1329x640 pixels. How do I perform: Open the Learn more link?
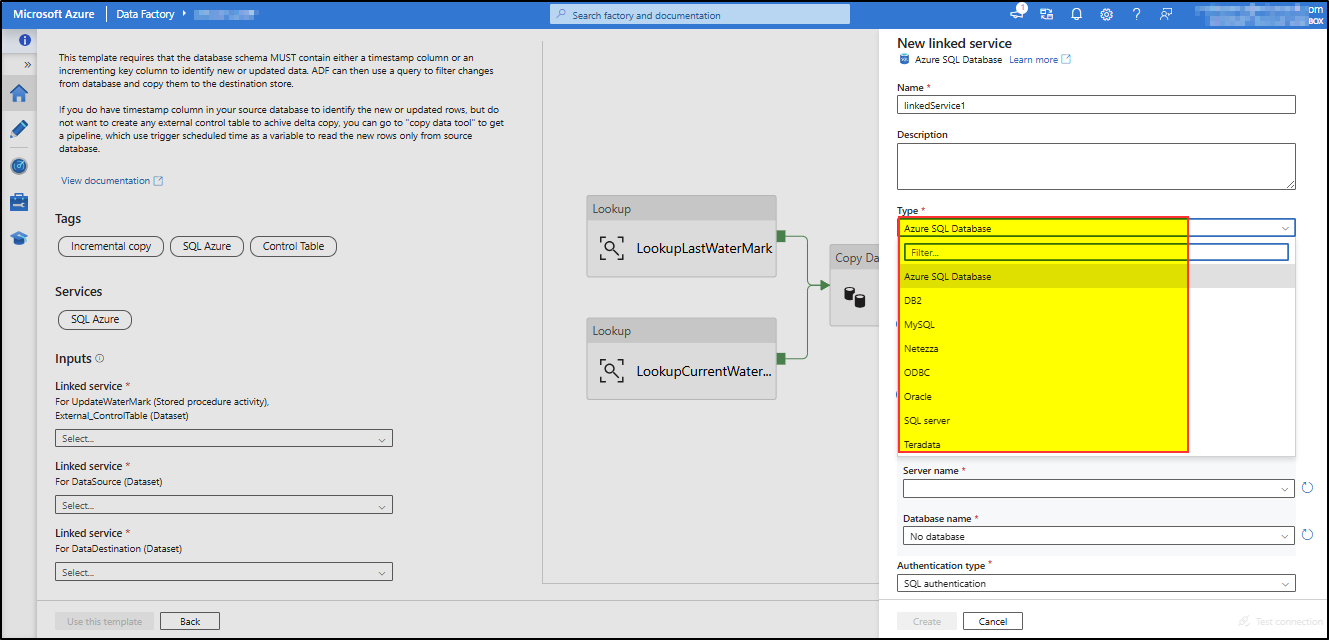[x=1033, y=60]
